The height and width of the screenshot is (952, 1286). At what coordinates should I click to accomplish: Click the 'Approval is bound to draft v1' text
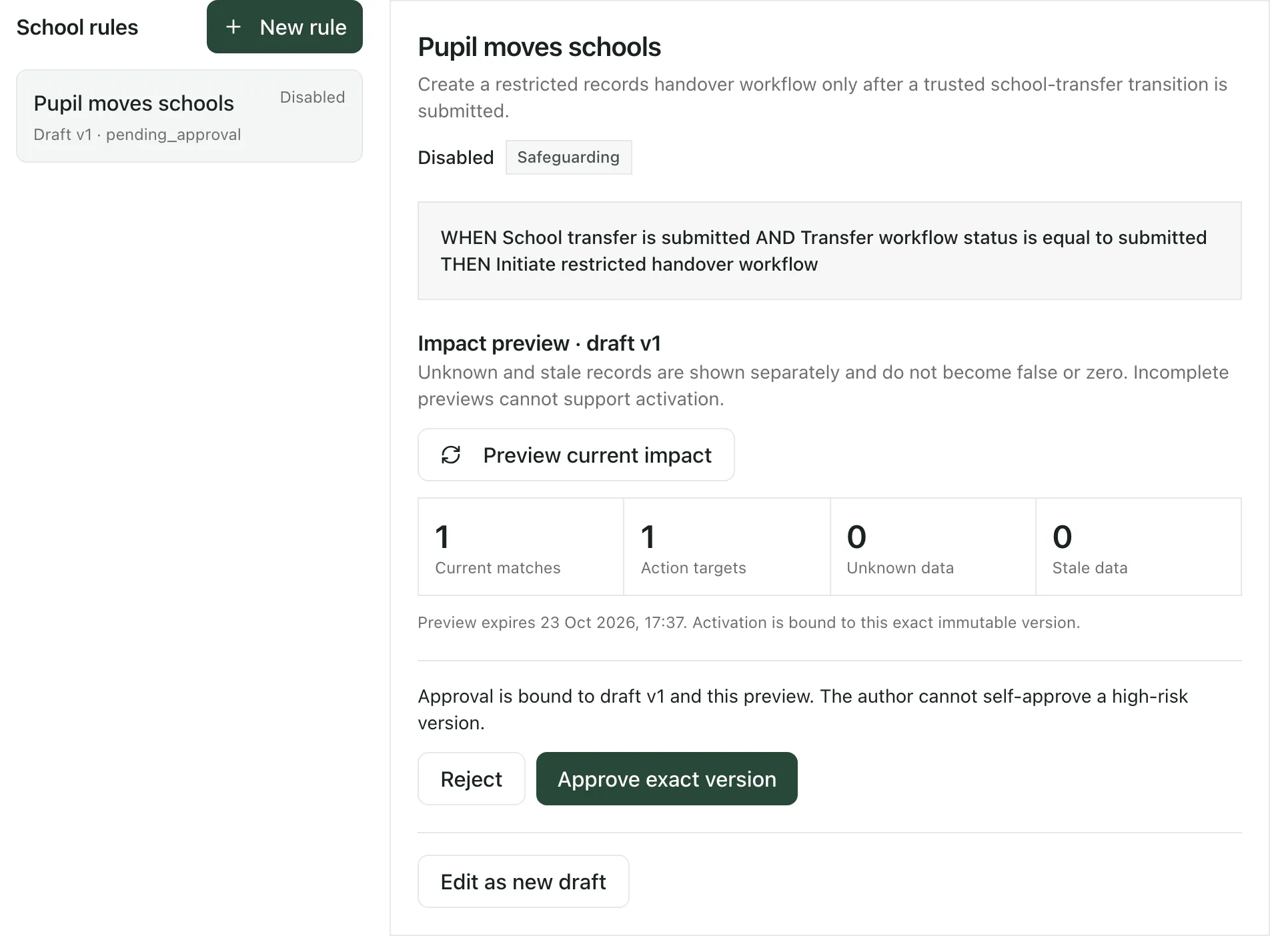(x=803, y=709)
